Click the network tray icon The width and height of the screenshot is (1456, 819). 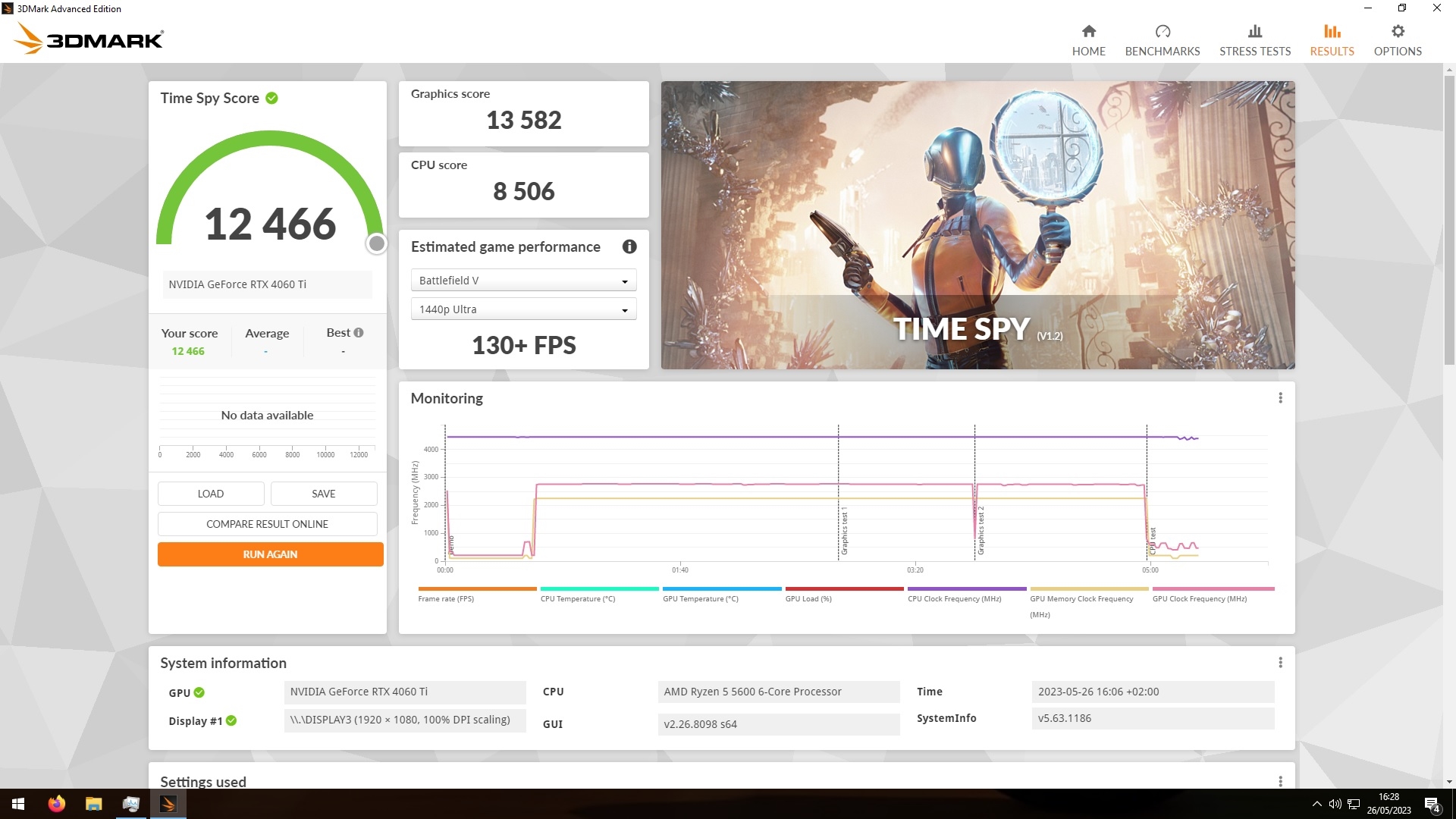[x=1353, y=804]
